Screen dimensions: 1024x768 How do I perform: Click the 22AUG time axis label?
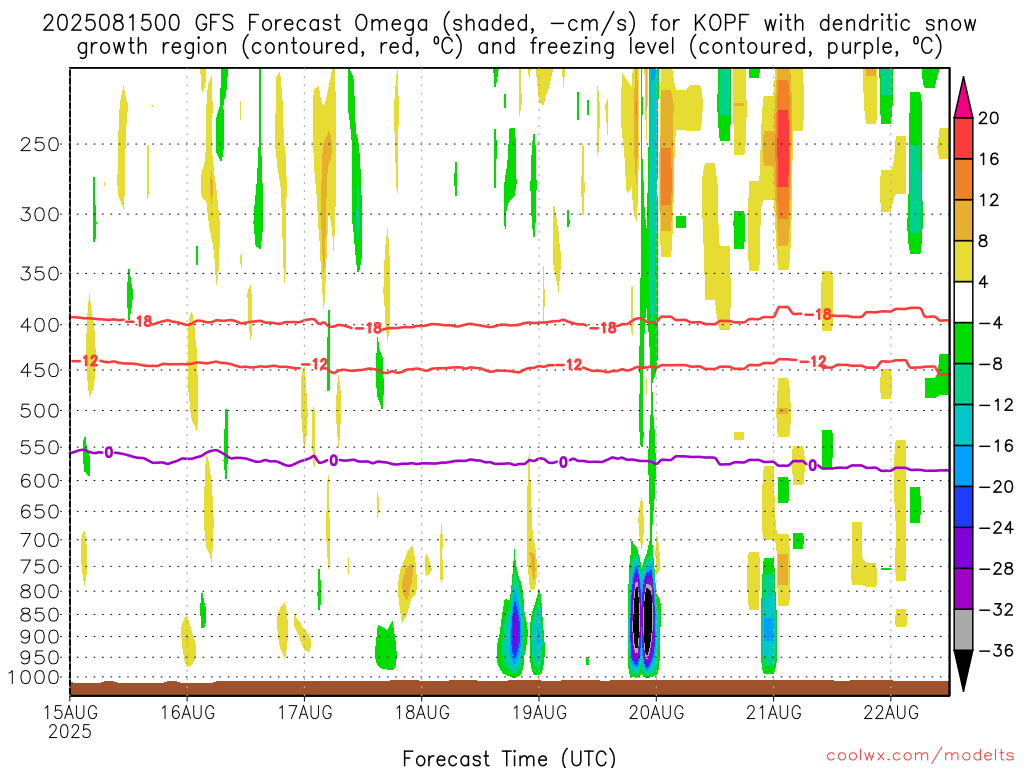(x=891, y=712)
